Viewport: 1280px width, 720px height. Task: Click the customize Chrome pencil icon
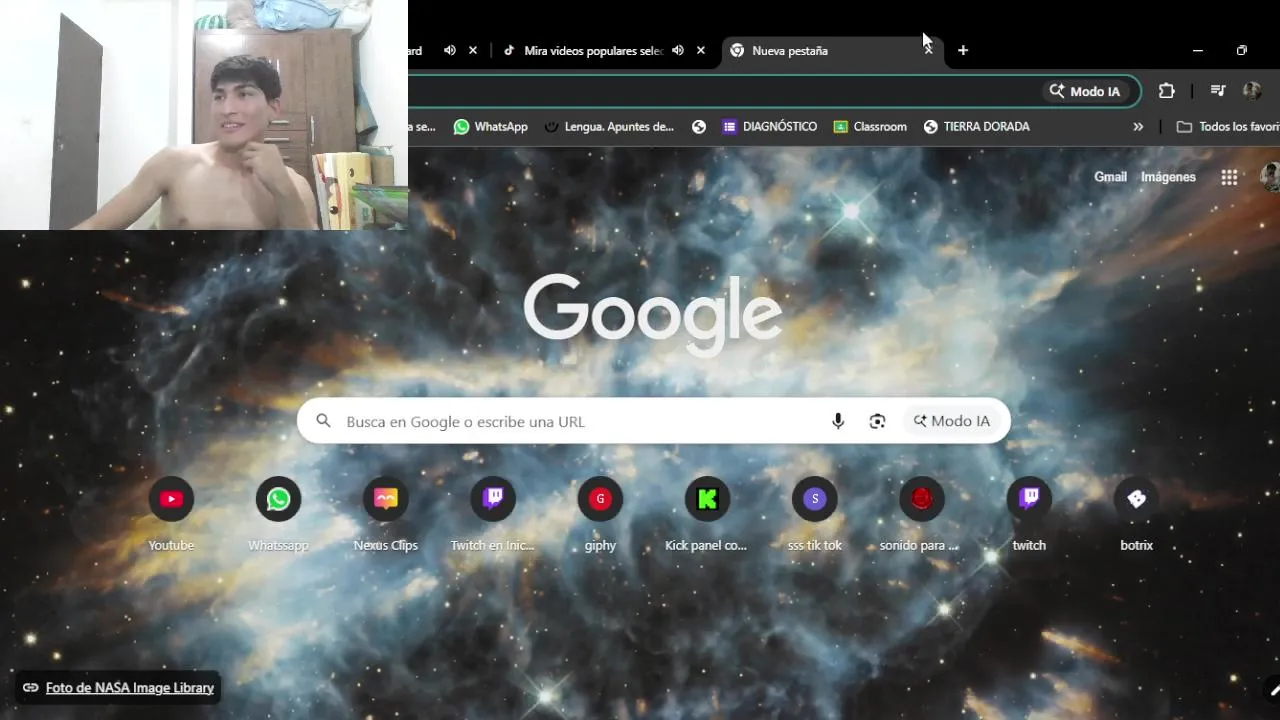click(1273, 690)
